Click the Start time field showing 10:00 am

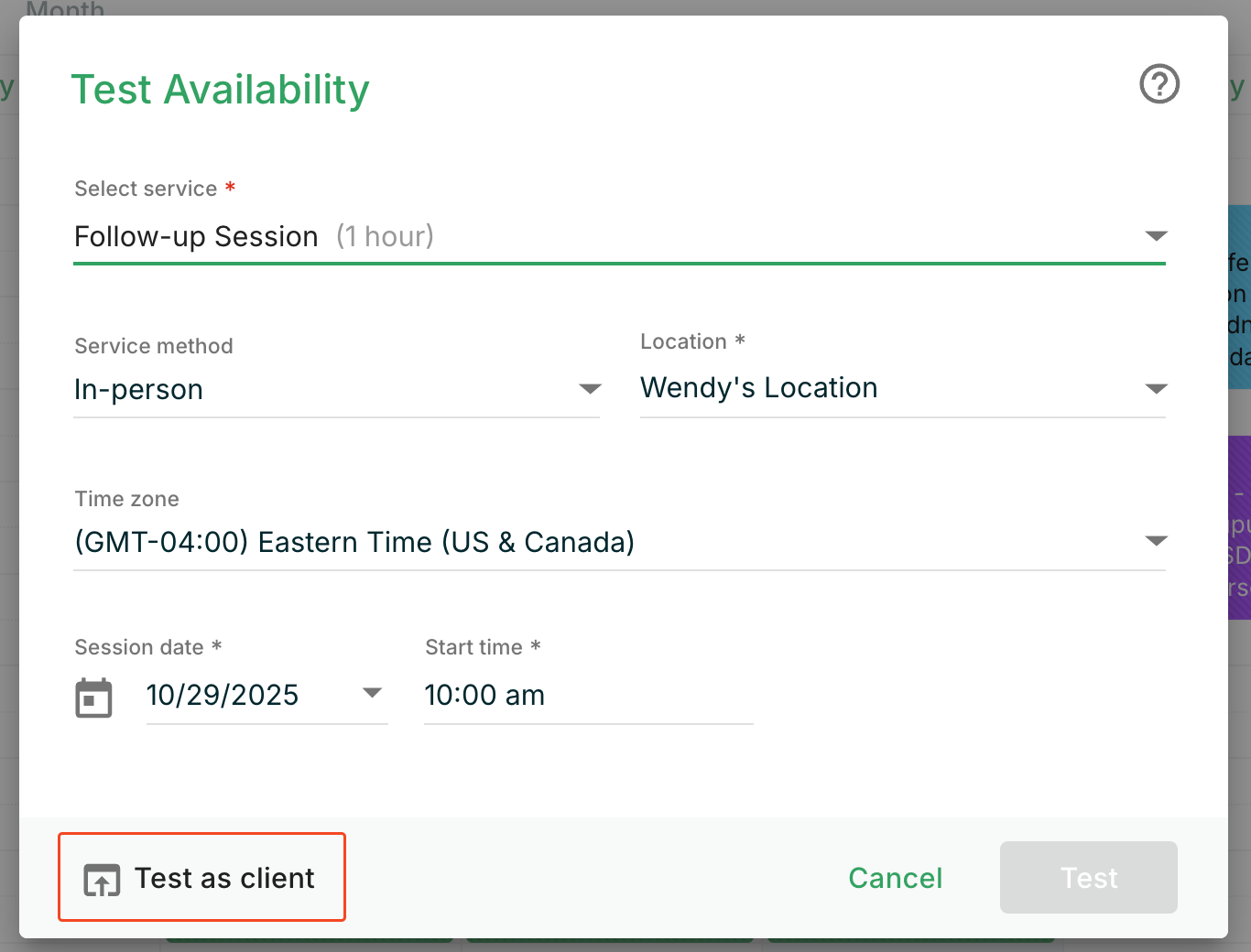[586, 696]
